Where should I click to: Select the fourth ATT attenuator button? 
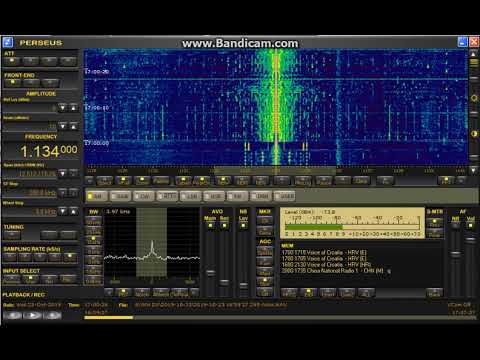pos(68,61)
